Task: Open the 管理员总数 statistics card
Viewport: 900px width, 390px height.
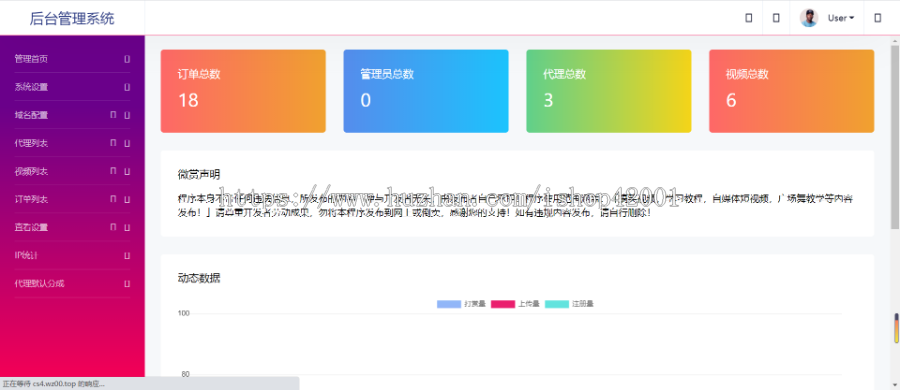Action: point(426,91)
